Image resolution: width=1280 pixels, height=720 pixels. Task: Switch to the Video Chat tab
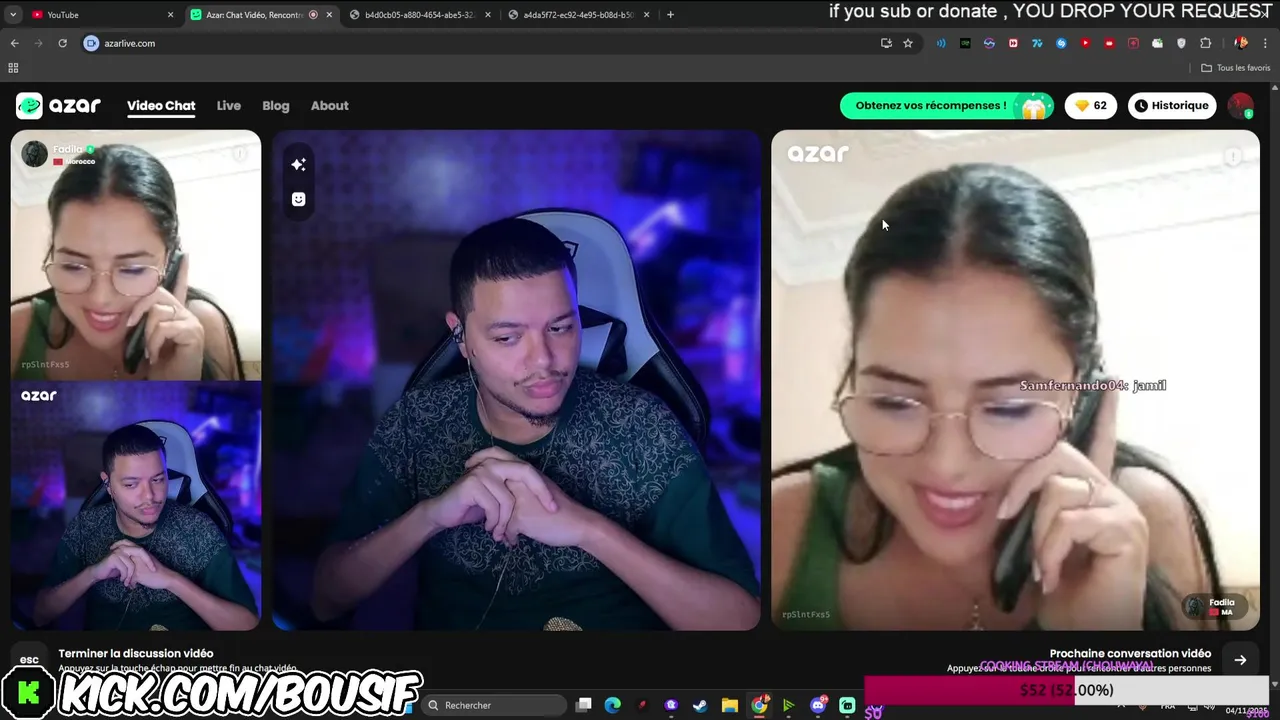tap(161, 105)
